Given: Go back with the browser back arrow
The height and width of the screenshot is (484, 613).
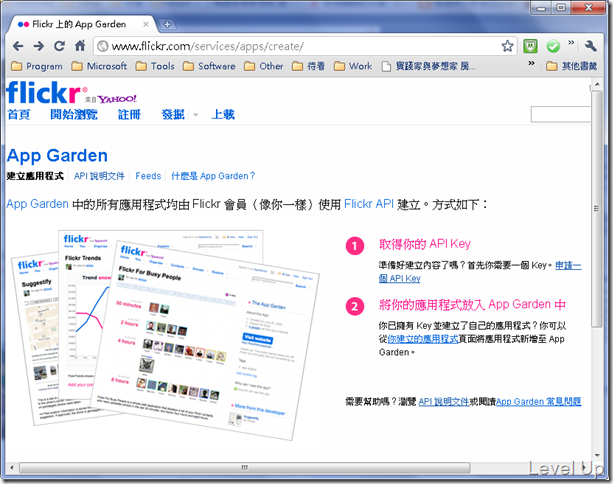Looking at the screenshot, I should [18, 46].
